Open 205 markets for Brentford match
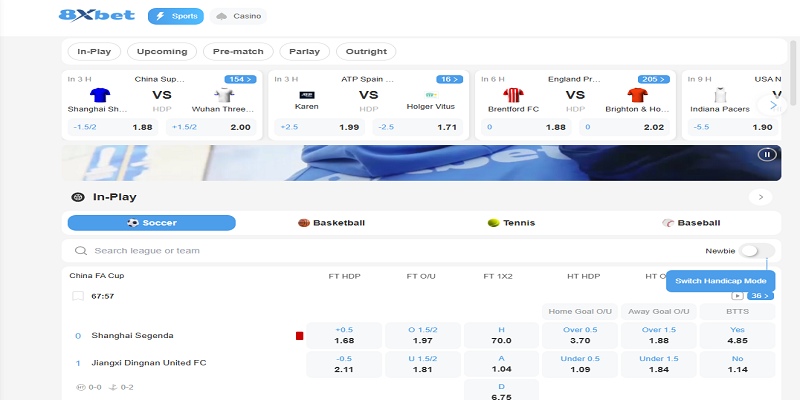Screen dimensions: 800x400 coord(654,79)
